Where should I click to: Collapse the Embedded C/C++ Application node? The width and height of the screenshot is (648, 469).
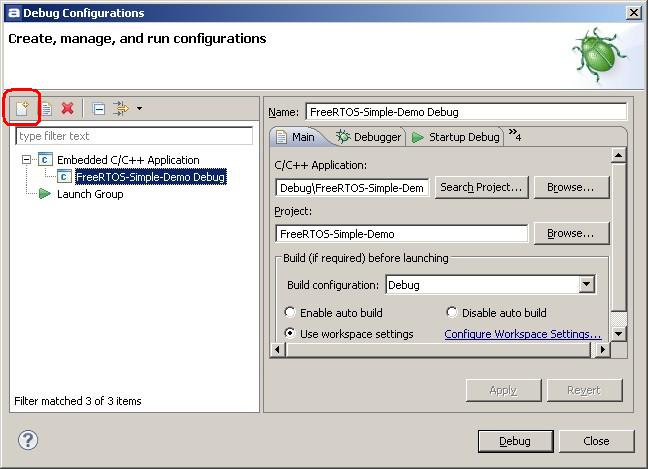(26, 160)
